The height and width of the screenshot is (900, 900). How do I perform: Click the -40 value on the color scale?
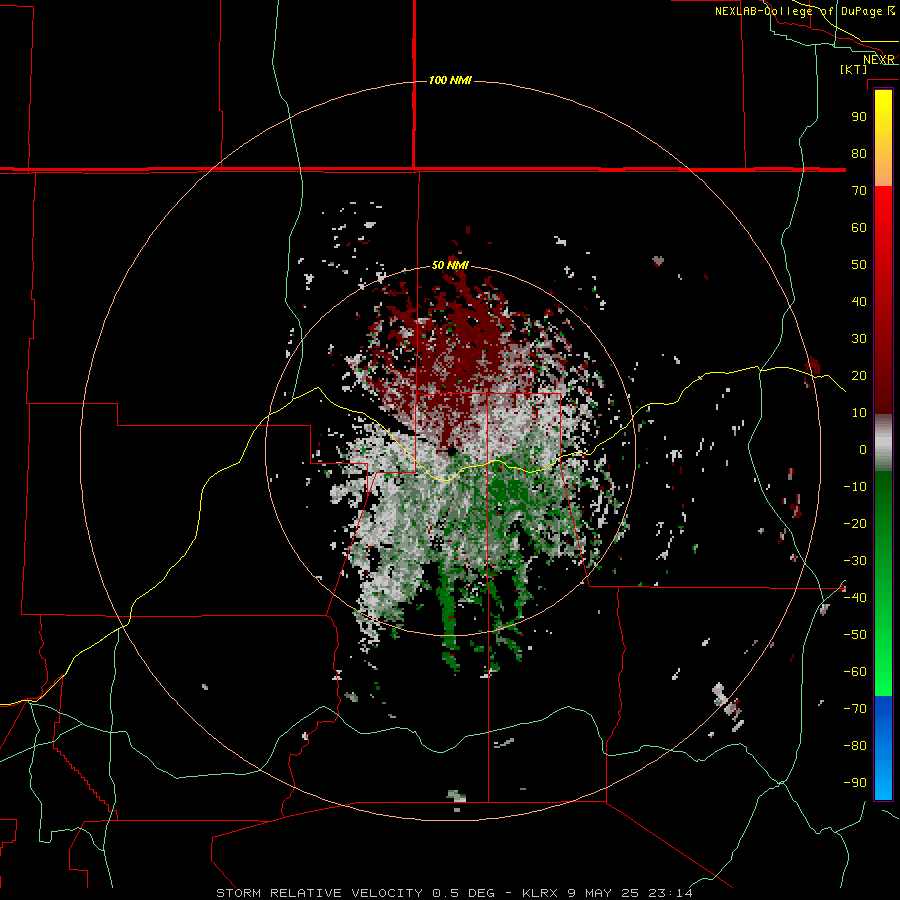pos(855,598)
